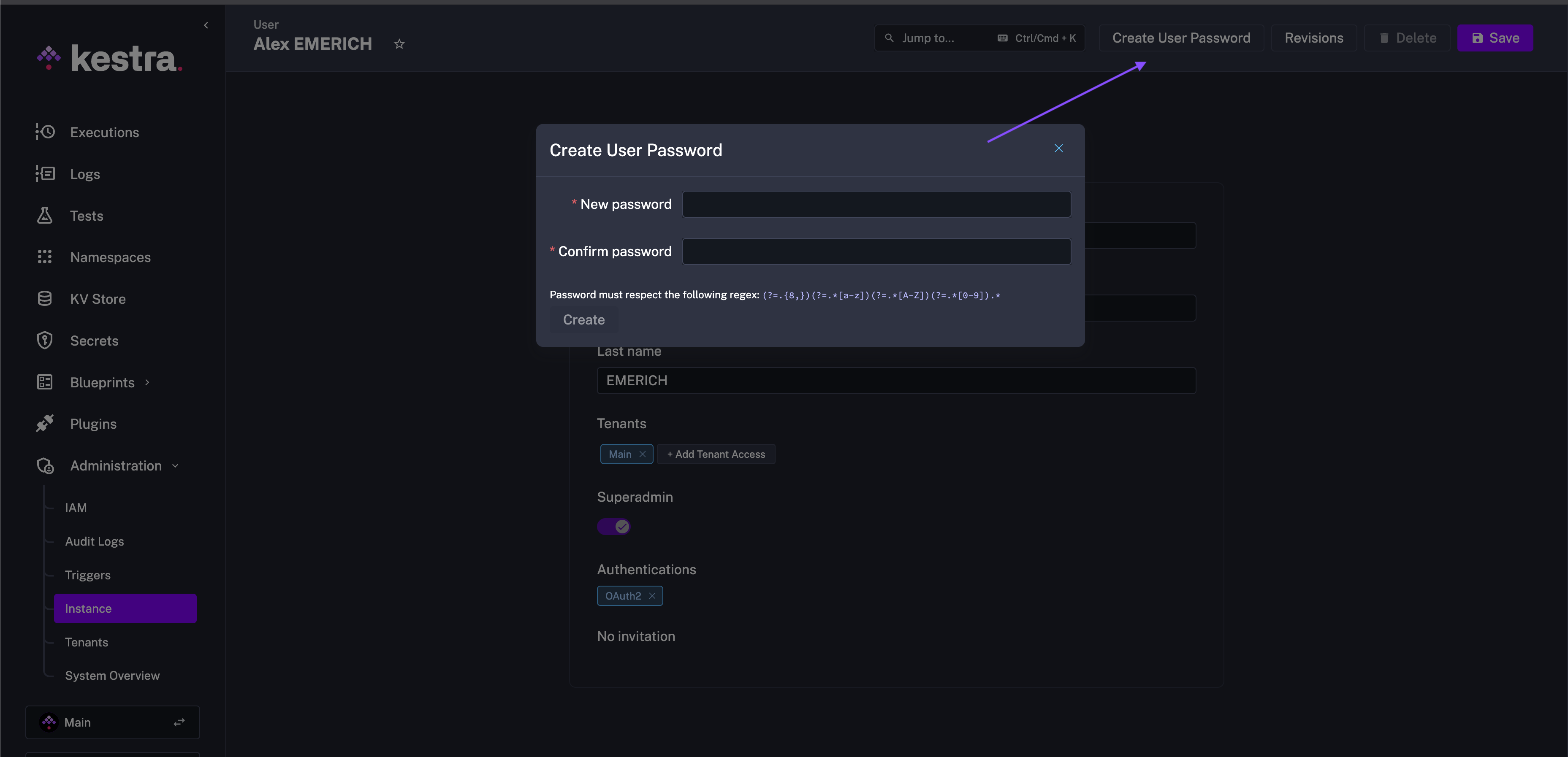Image resolution: width=1568 pixels, height=757 pixels.
Task: Open Executions from the sidebar
Action: pos(104,132)
